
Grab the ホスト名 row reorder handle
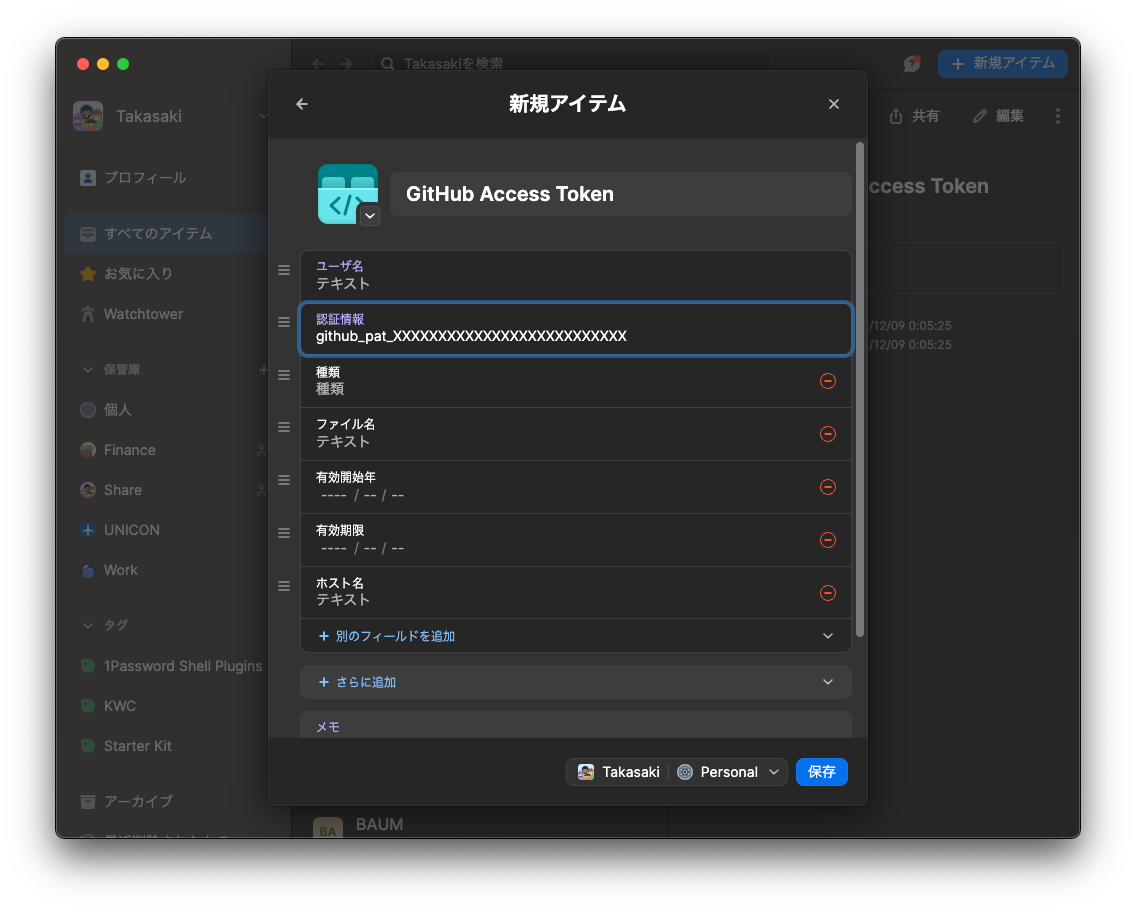[284, 585]
